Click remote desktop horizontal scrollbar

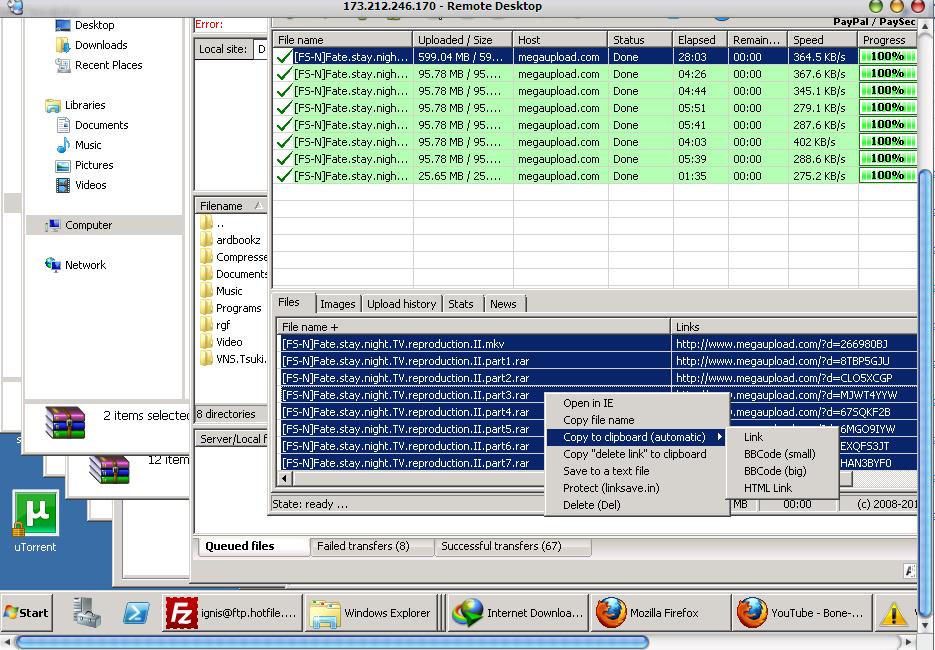click(x=332, y=642)
